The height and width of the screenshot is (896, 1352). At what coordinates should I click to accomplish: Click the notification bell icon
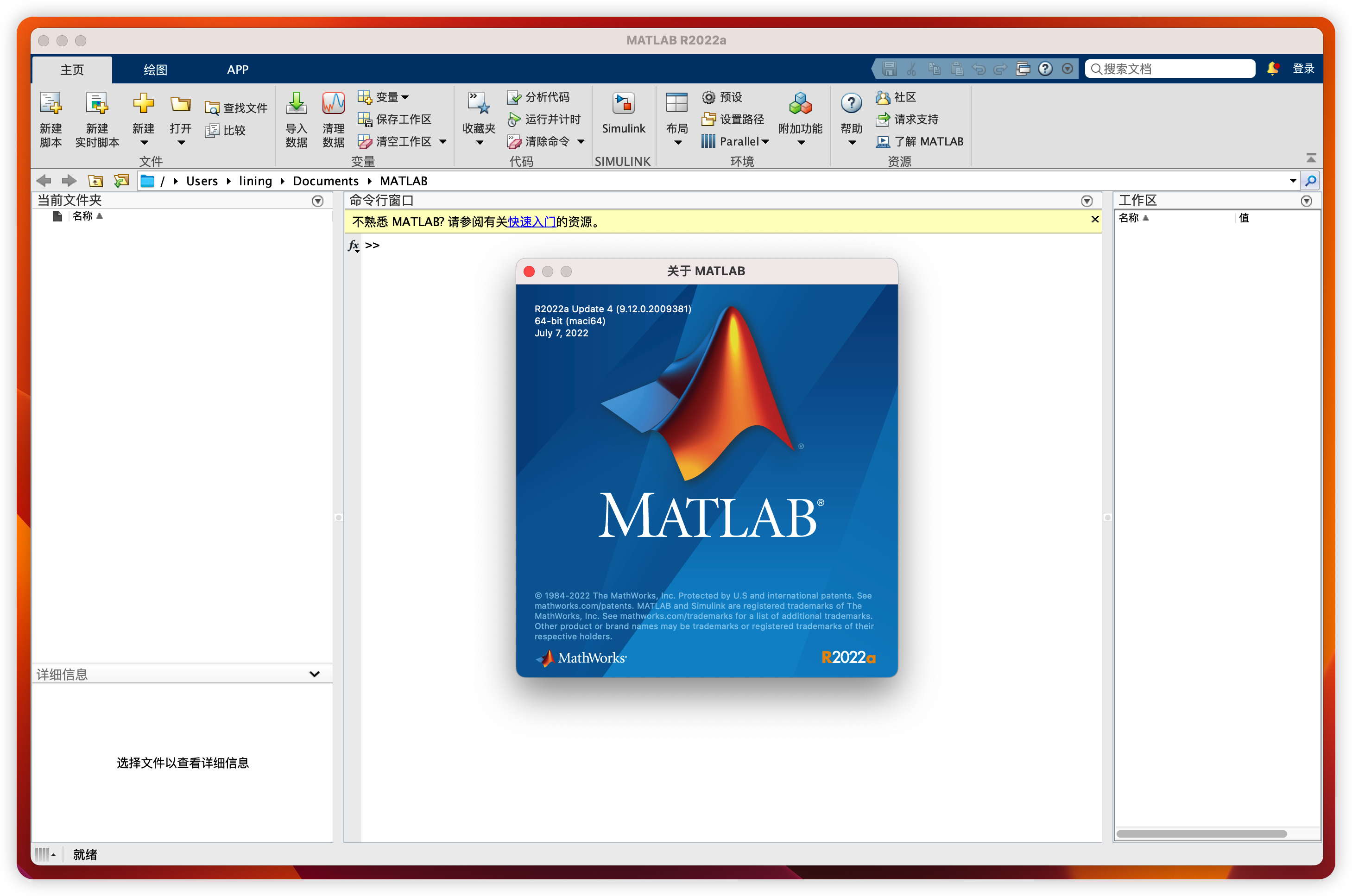click(x=1273, y=69)
